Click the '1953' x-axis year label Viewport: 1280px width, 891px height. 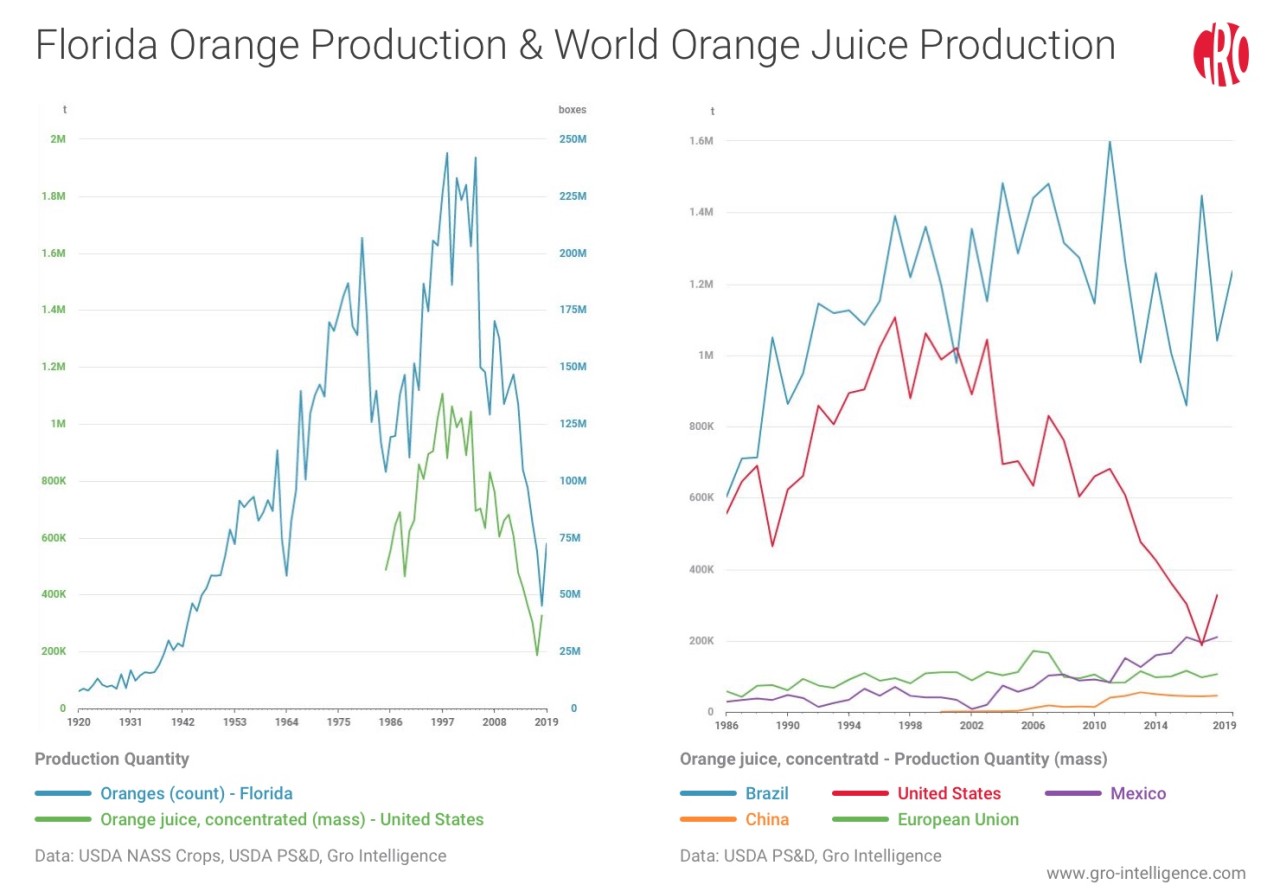(235, 721)
